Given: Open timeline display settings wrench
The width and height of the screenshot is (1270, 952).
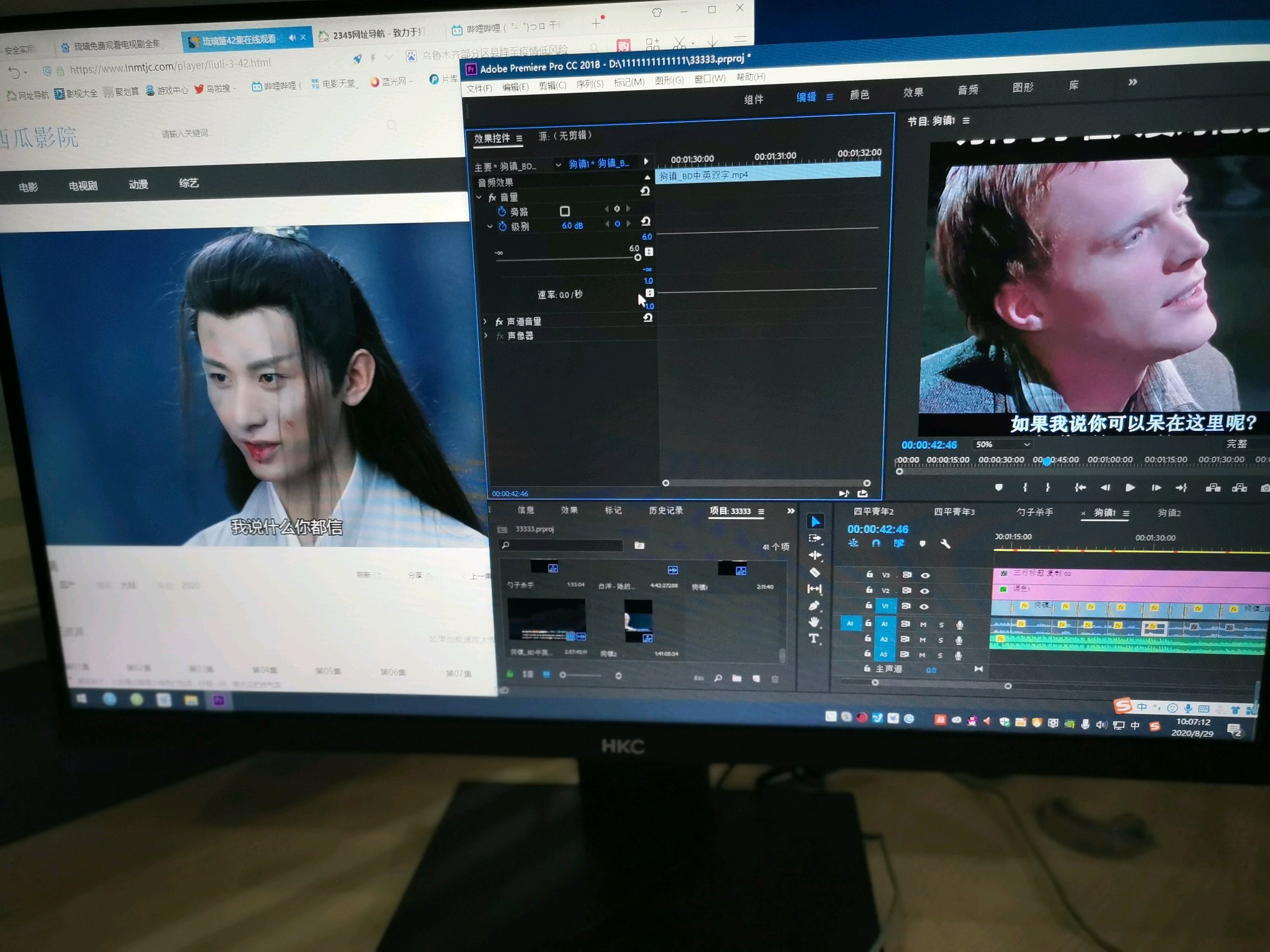Looking at the screenshot, I should [x=946, y=544].
